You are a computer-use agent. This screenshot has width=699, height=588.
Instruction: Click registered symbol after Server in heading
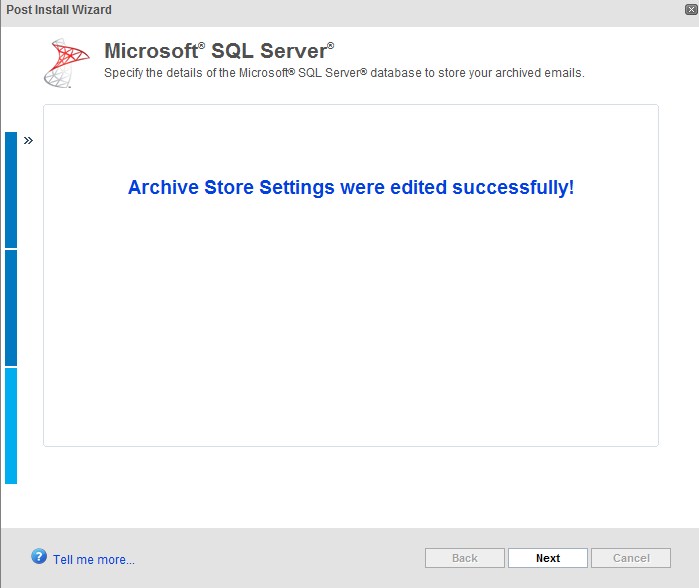(331, 45)
